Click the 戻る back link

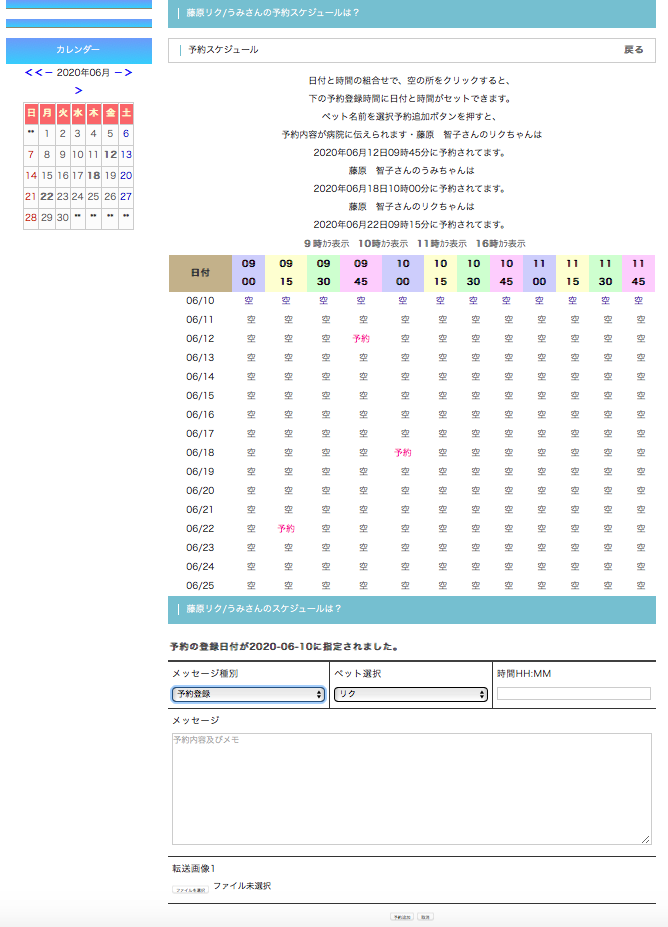pos(634,50)
